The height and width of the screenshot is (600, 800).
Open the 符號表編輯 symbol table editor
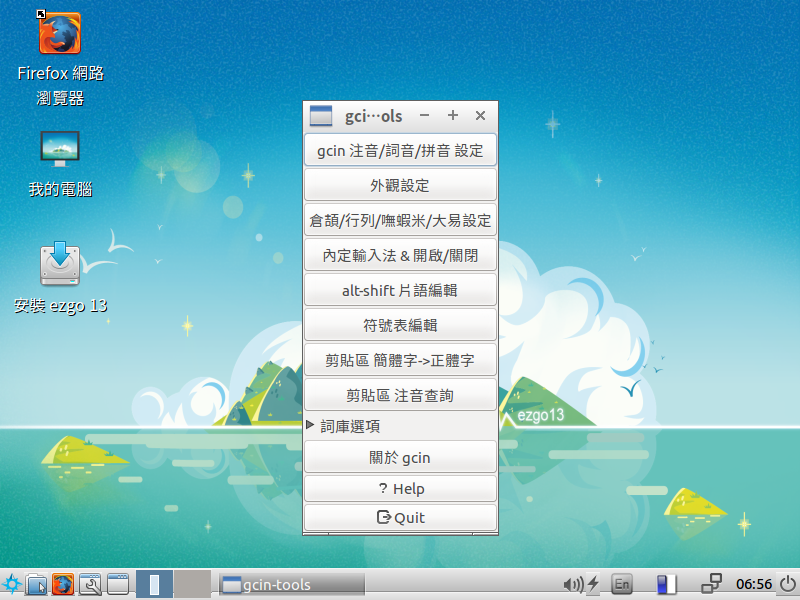pyautogui.click(x=400, y=325)
